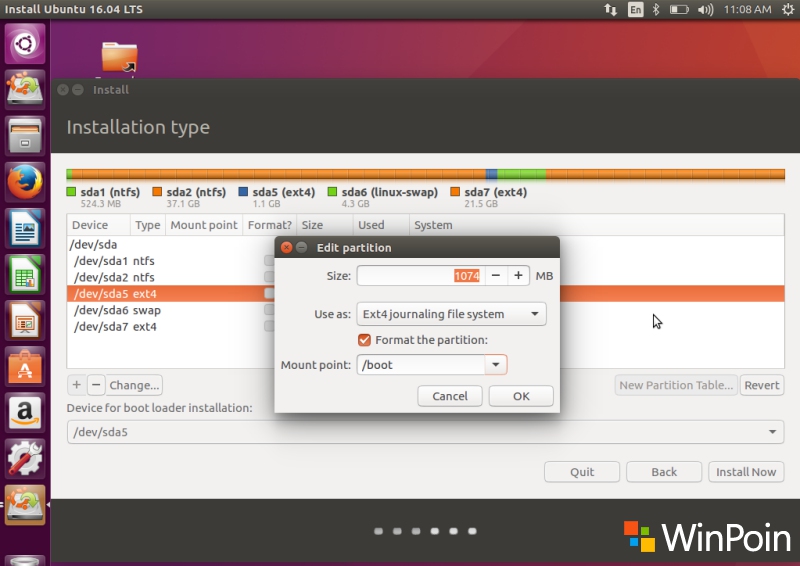Toggle format checkbox for /dev/sda7
The image size is (800, 566).
269,326
